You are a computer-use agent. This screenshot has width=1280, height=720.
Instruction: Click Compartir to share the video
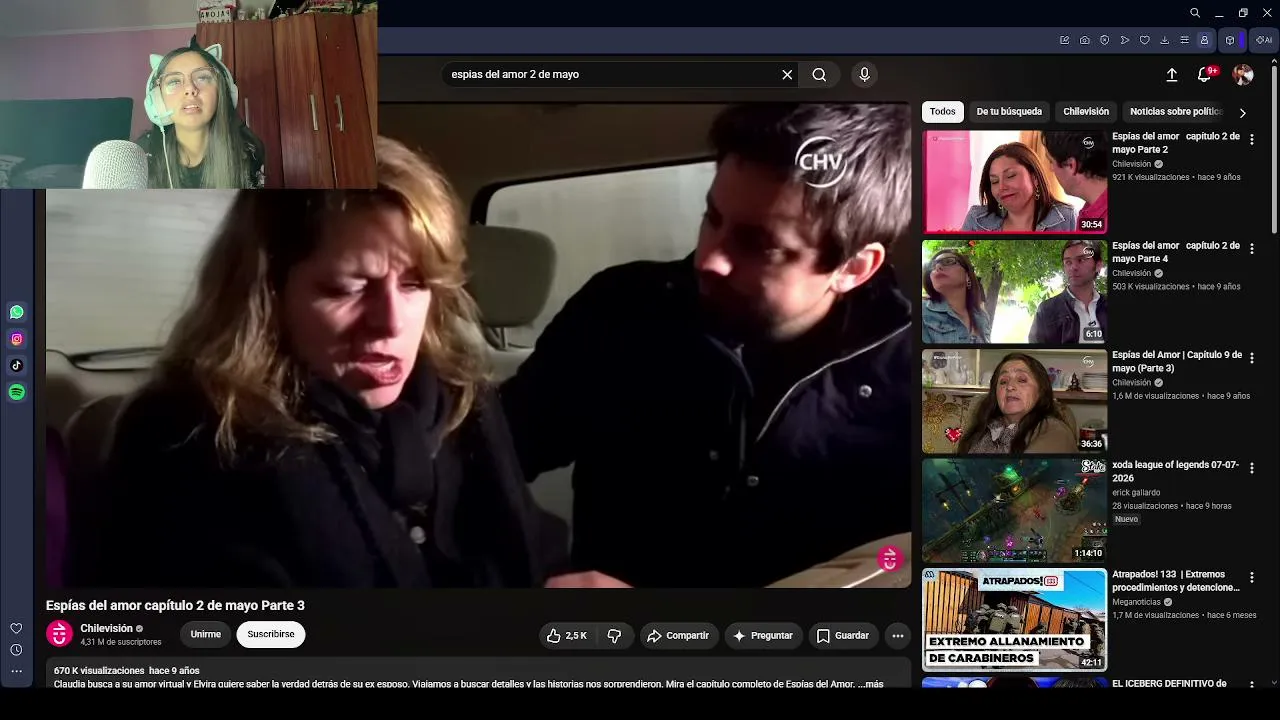678,635
